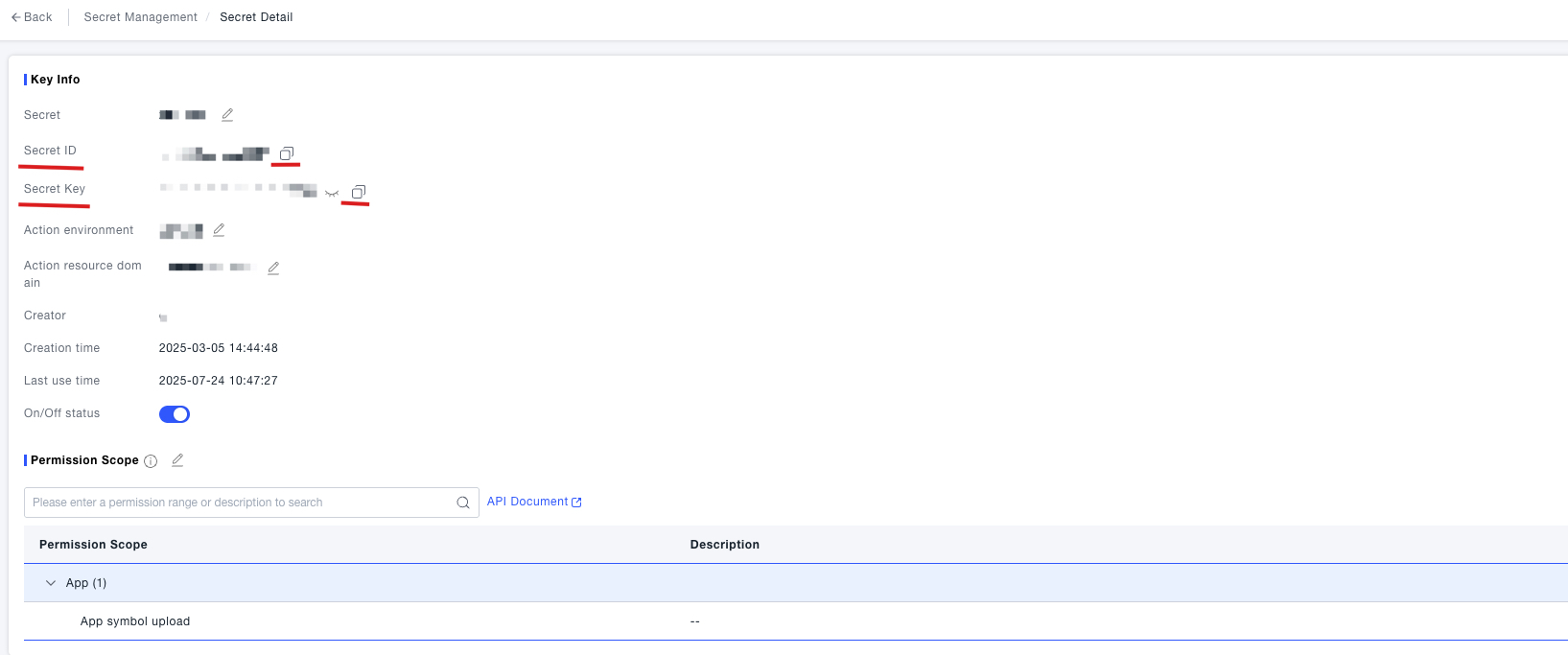Focus the permission range search field
The image size is (1568, 655).
(x=240, y=503)
